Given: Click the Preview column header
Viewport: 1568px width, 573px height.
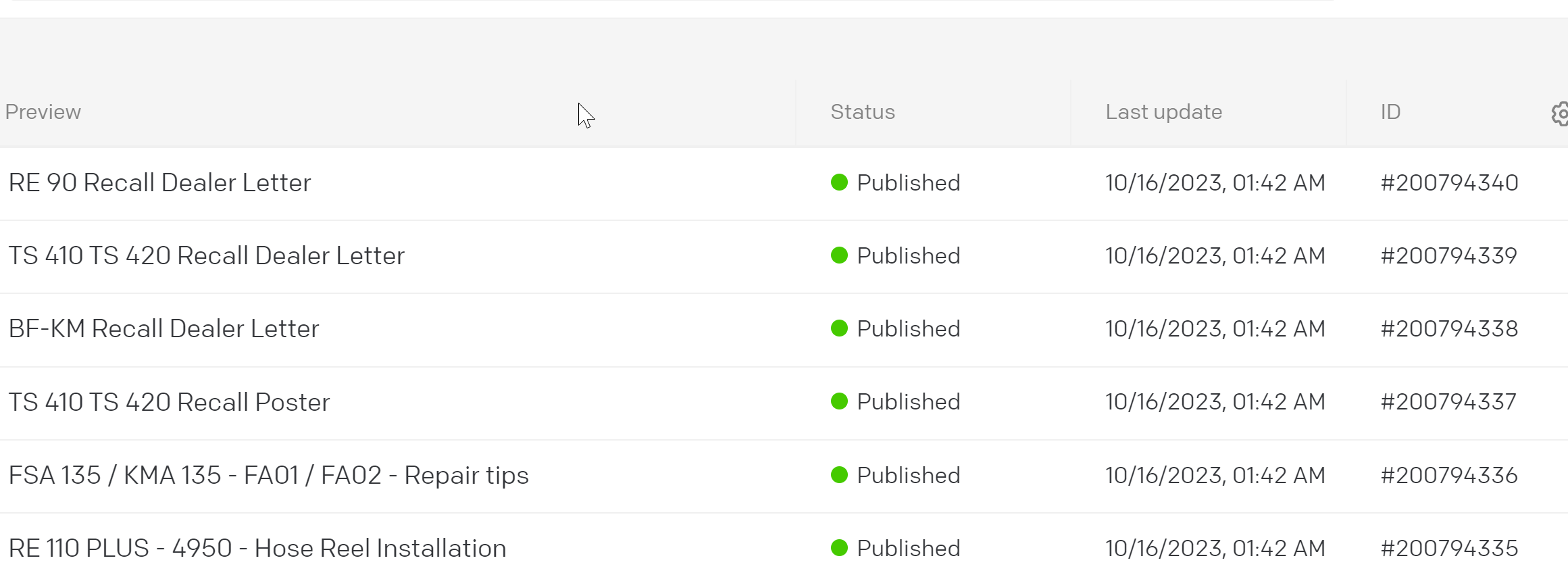Looking at the screenshot, I should point(43,111).
